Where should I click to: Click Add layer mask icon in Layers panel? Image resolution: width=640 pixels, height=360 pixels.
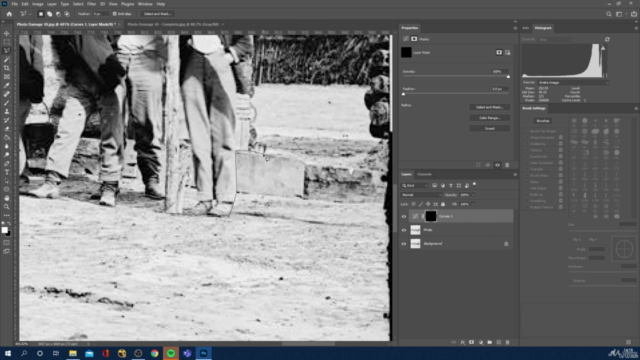click(x=471, y=342)
